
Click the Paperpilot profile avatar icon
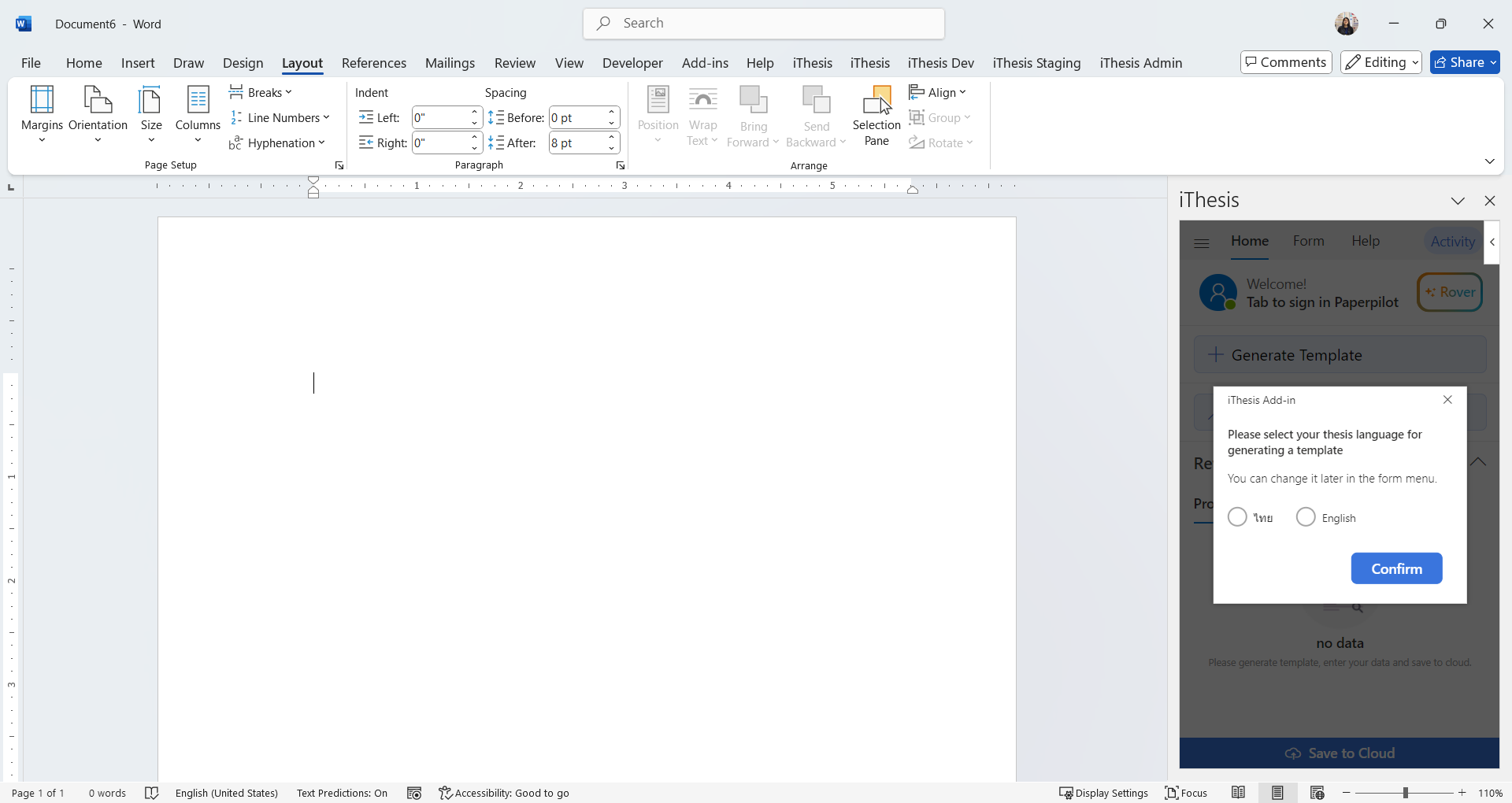[x=1218, y=292]
